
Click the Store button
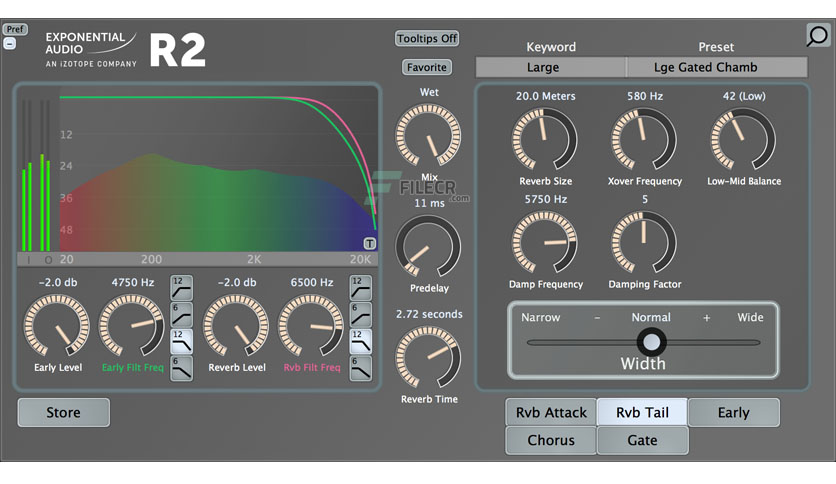coord(63,413)
